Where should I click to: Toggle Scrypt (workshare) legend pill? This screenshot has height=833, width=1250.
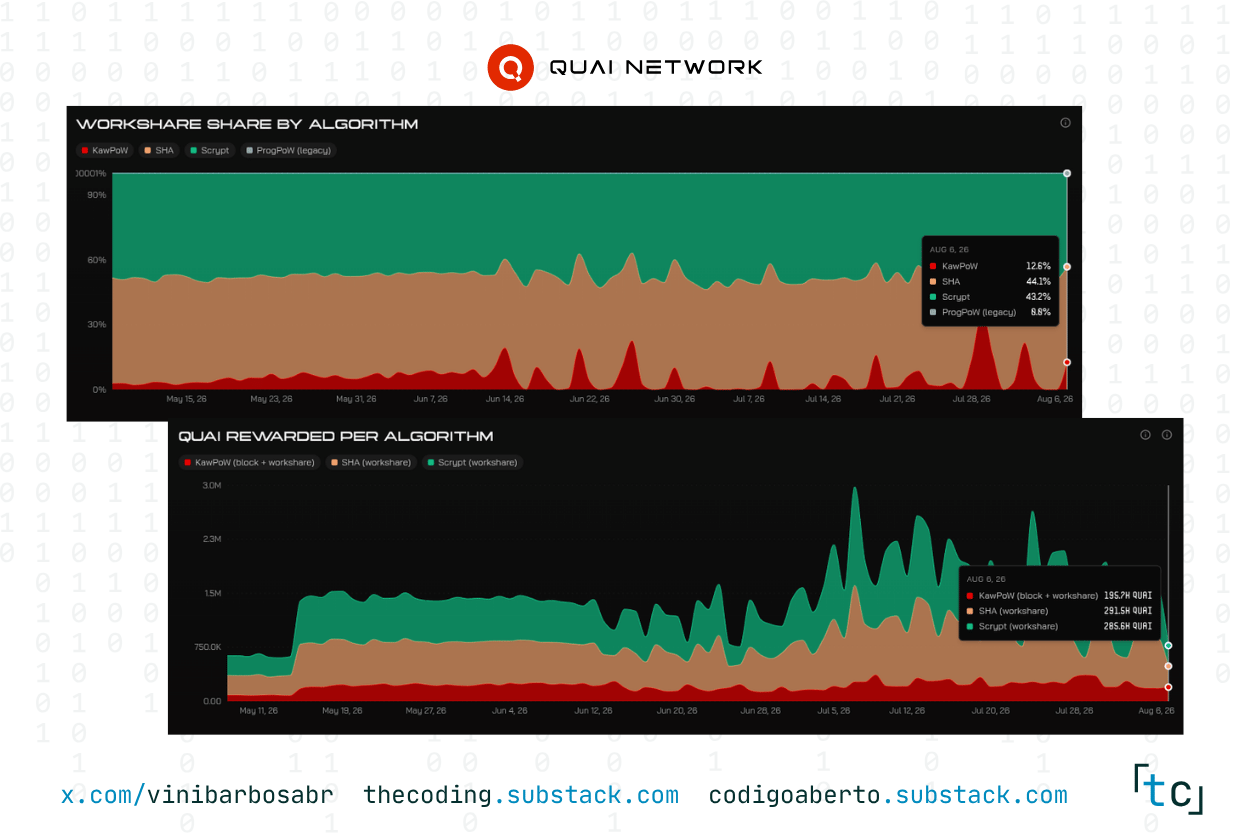472,462
